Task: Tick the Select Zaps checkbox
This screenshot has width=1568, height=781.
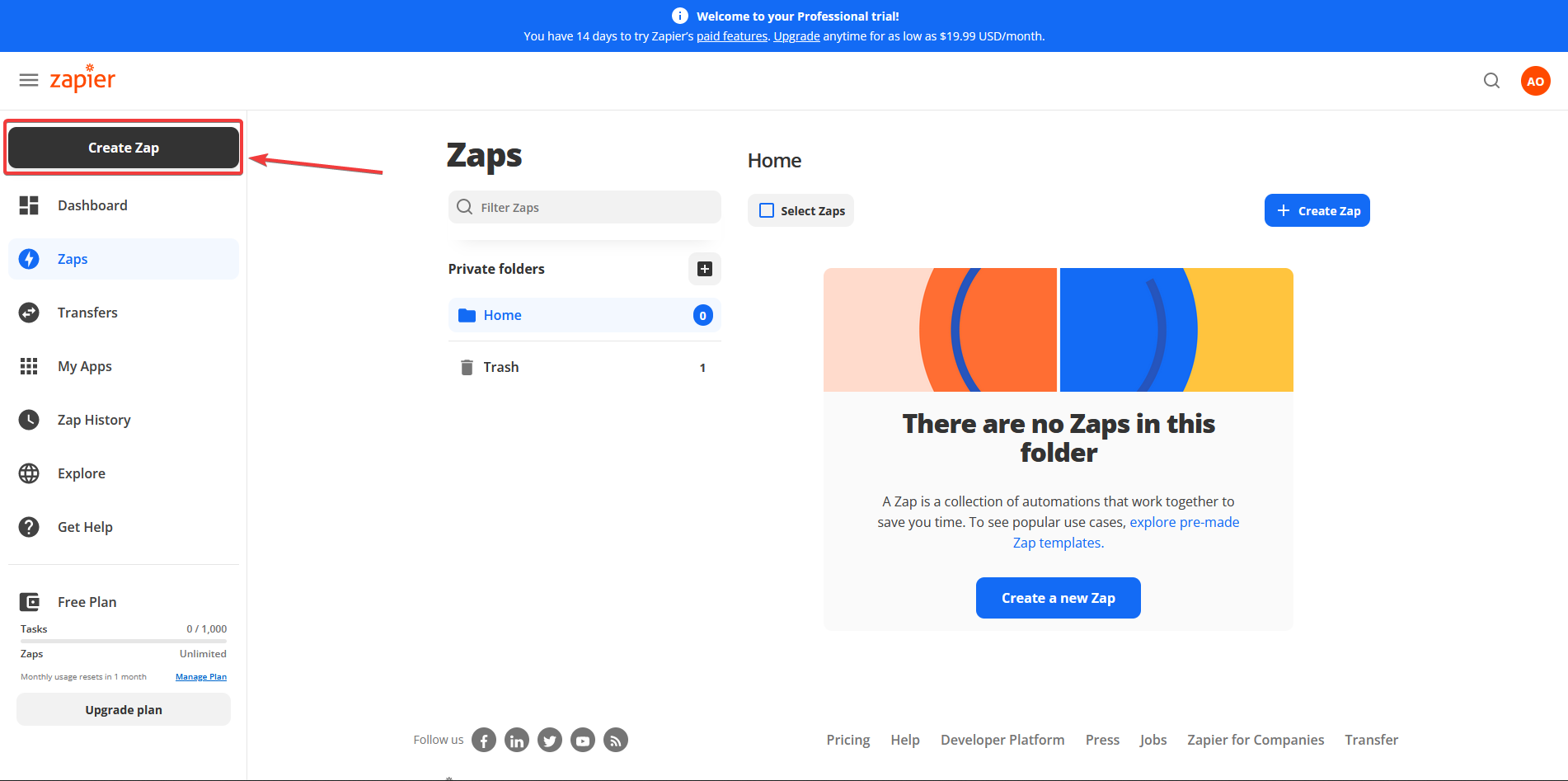Action: tap(767, 210)
